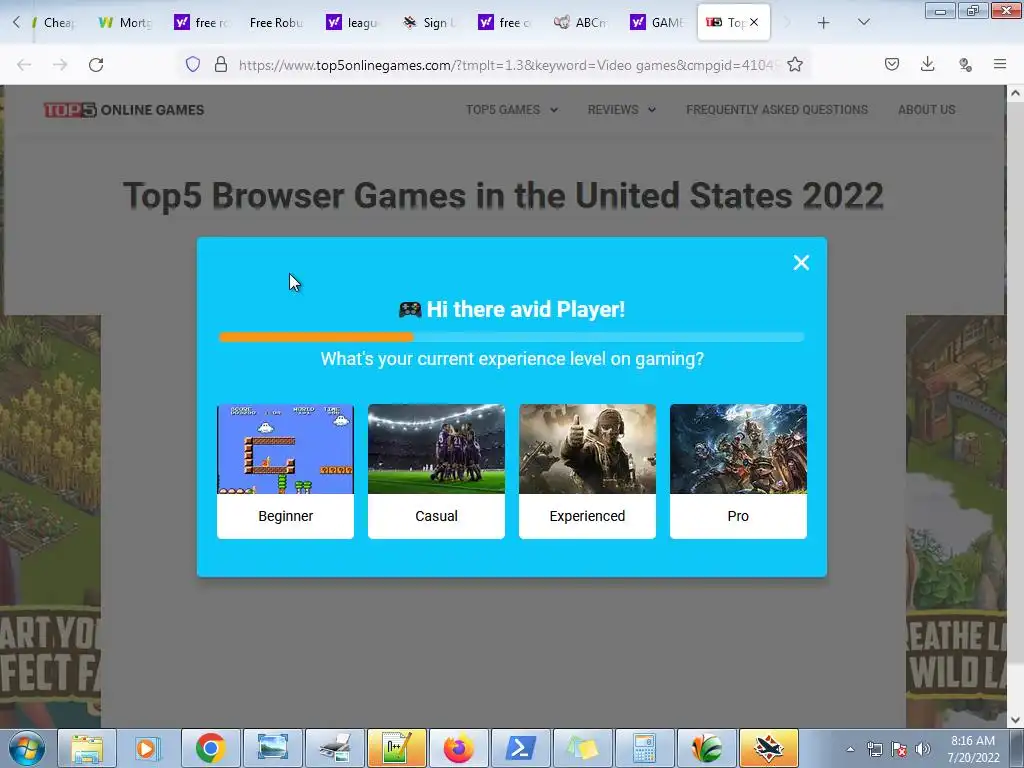1024x768 pixels.
Task: Open Calculator from taskbar
Action: [x=644, y=748]
